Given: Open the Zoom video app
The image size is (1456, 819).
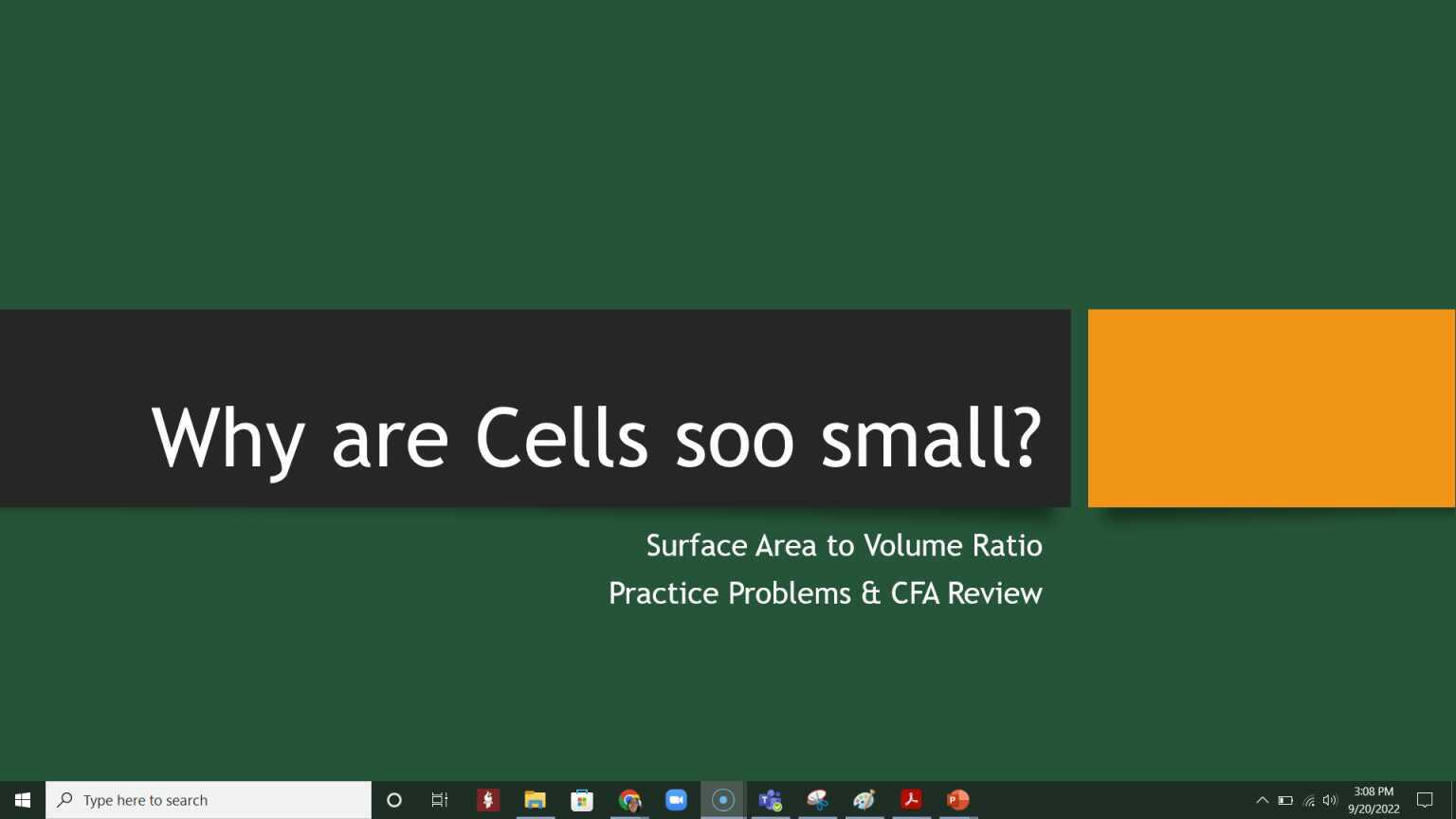Looking at the screenshot, I should point(676,799).
